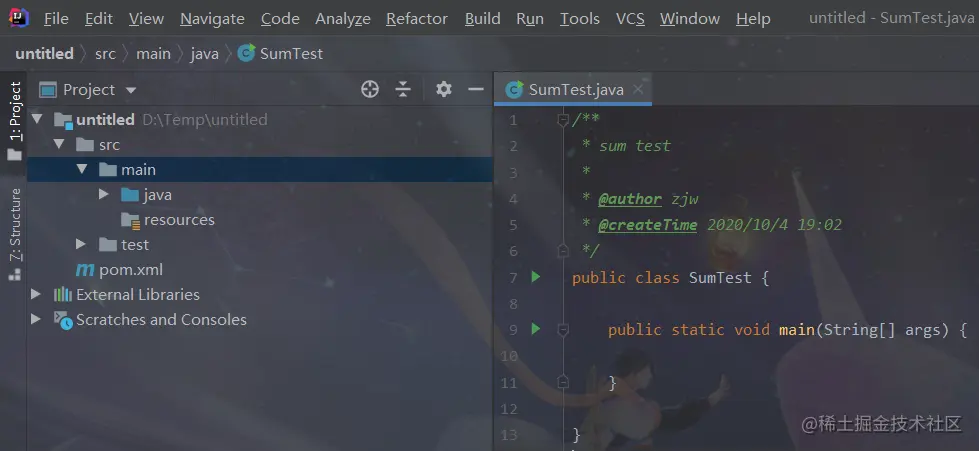979x451 pixels.
Task: Run main method from gutter arrow
Action: tap(536, 329)
